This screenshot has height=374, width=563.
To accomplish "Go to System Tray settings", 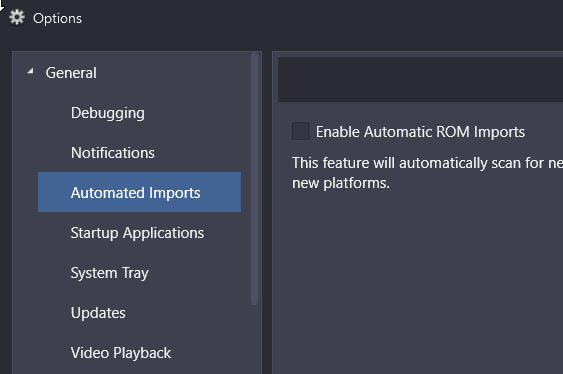I will [110, 273].
